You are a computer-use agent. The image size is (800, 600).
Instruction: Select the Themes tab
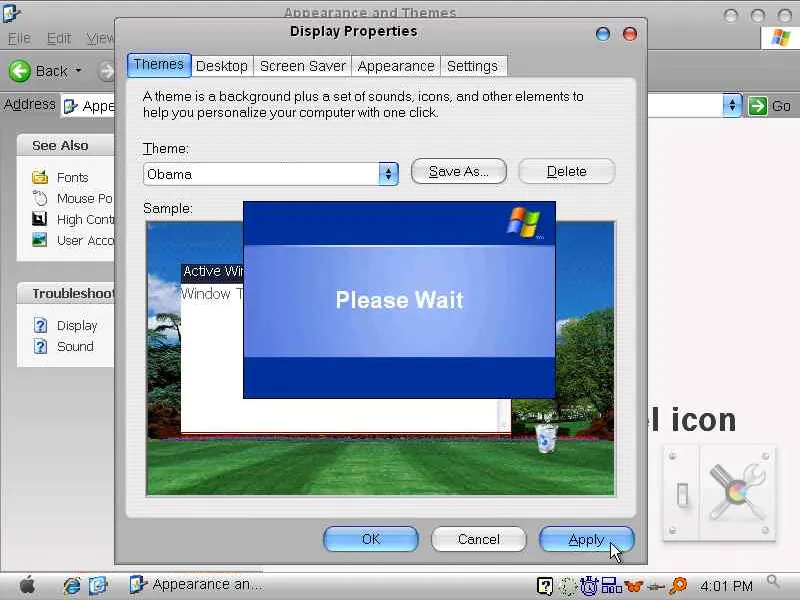159,65
